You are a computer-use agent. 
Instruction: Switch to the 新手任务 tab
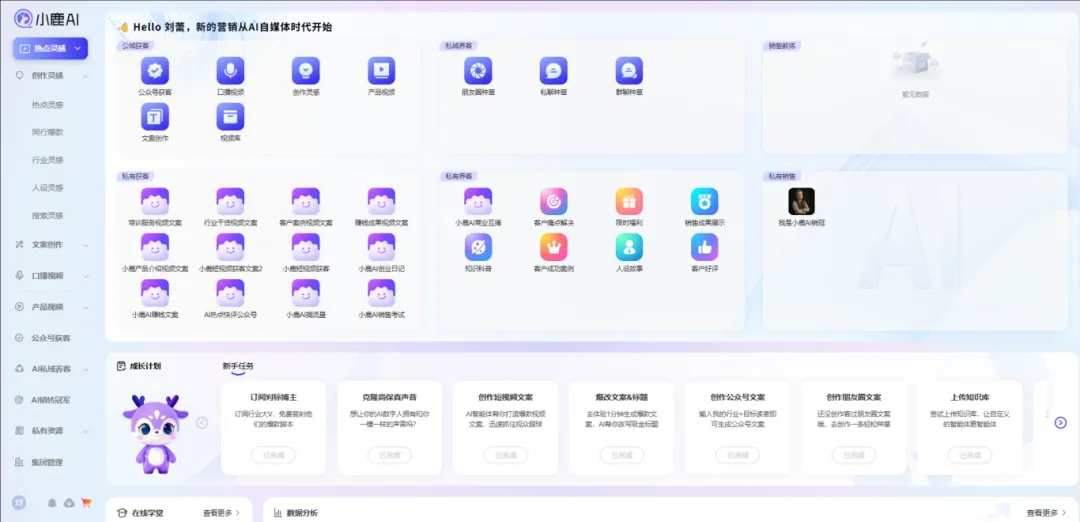[x=238, y=366]
